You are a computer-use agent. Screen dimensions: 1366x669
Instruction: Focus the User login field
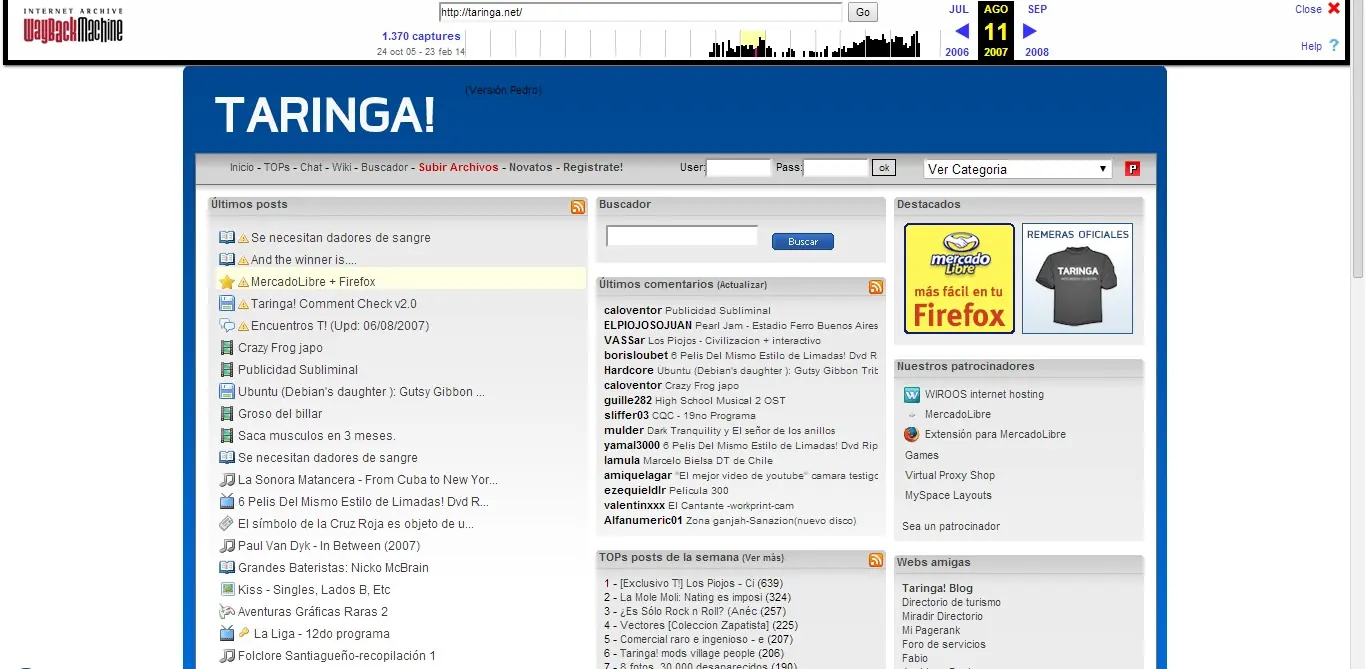pos(739,168)
